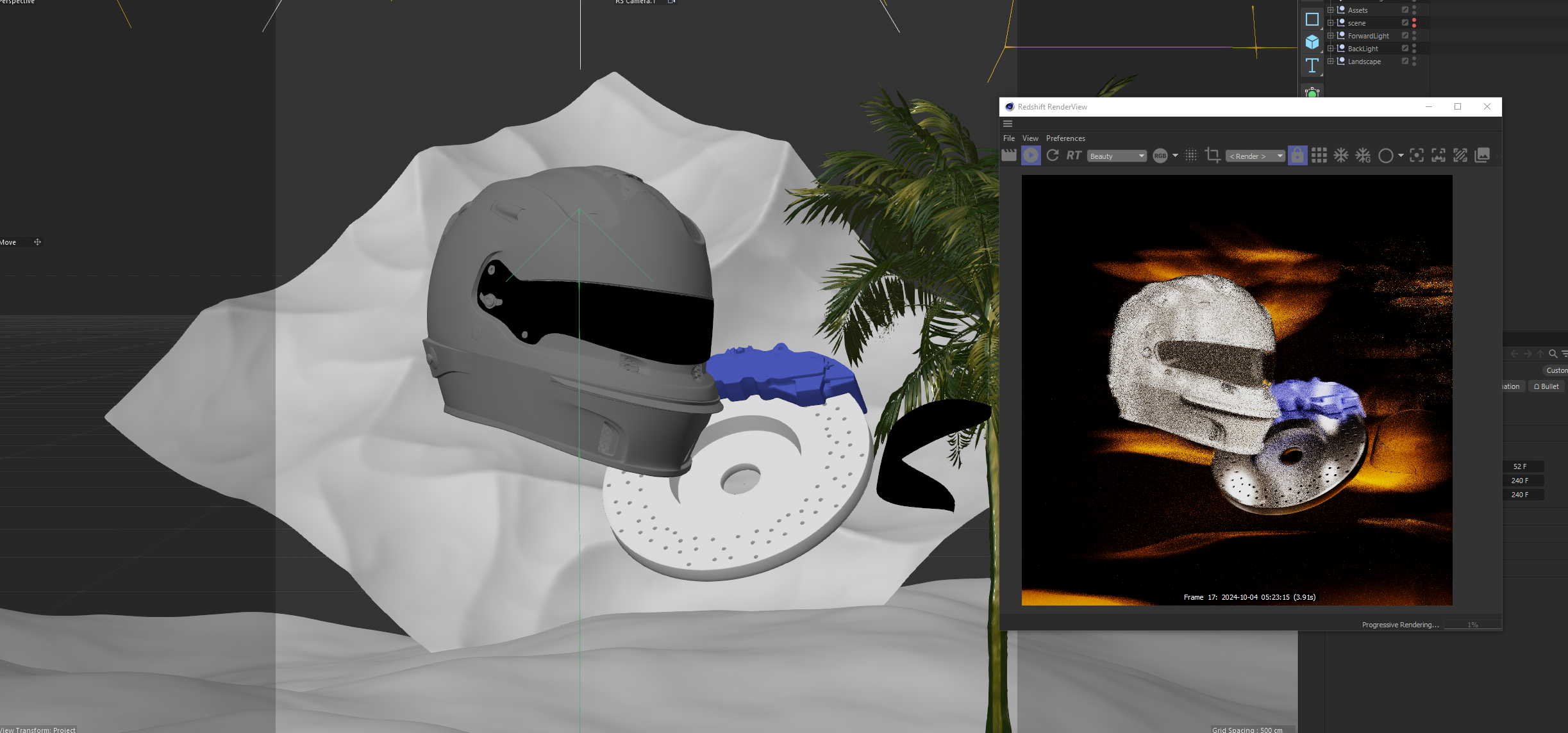Click the clapperboard Render icon in RenderView
The width and height of the screenshot is (1568, 733).
pyautogui.click(x=1009, y=155)
